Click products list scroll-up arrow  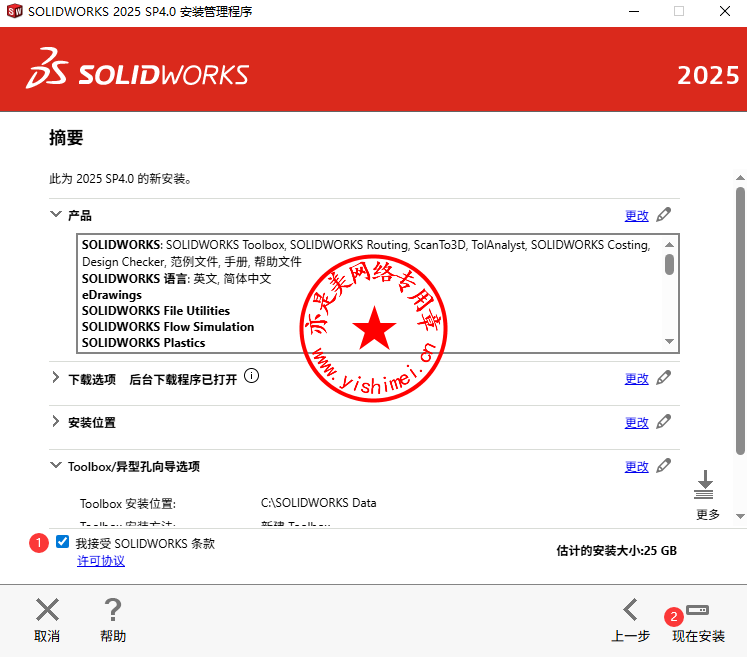click(669, 244)
